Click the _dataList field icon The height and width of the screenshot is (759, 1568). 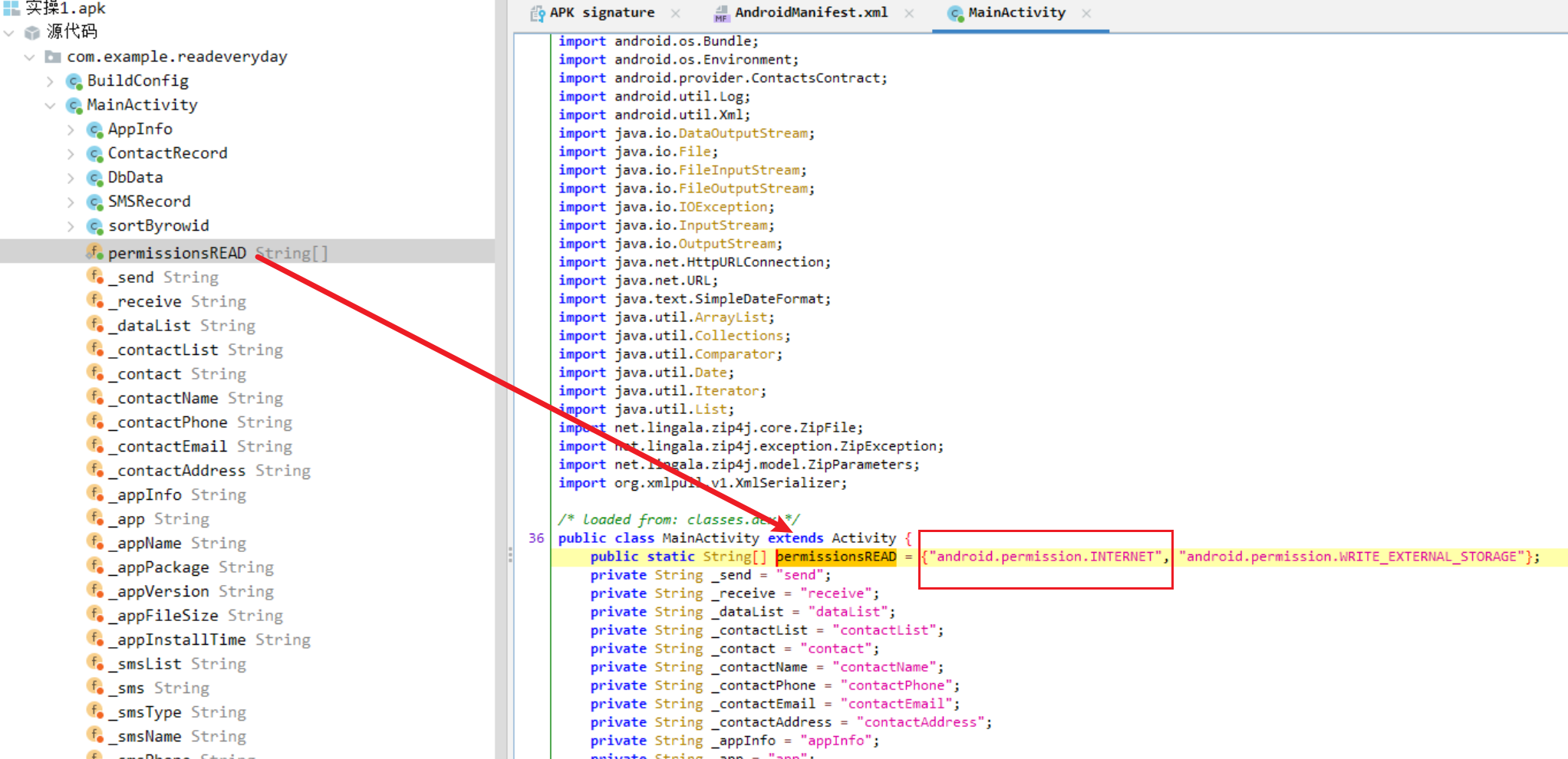pyautogui.click(x=95, y=325)
